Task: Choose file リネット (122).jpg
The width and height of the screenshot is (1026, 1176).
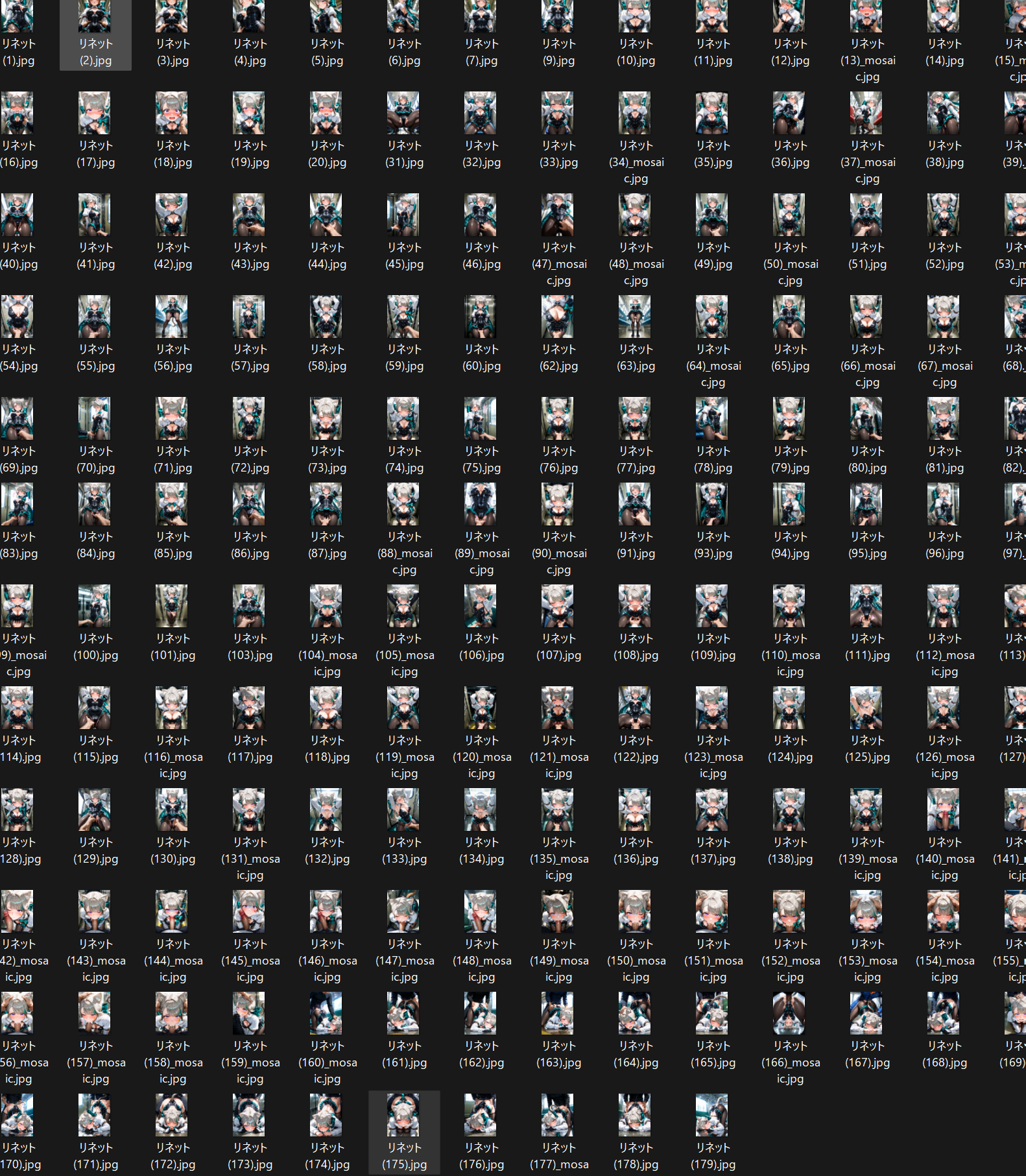Action: tap(636, 725)
